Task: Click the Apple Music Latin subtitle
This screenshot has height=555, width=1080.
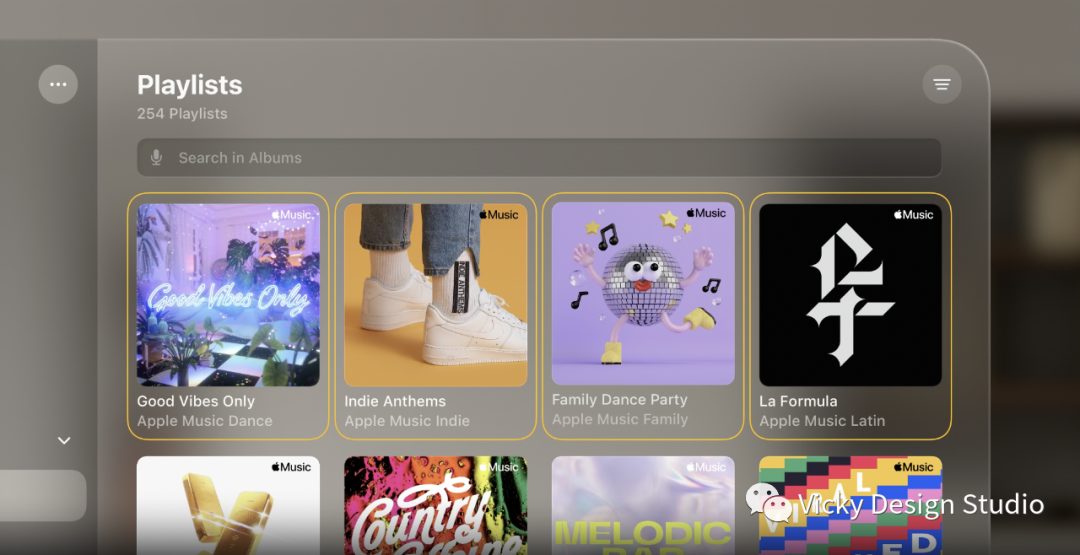Action: (822, 421)
